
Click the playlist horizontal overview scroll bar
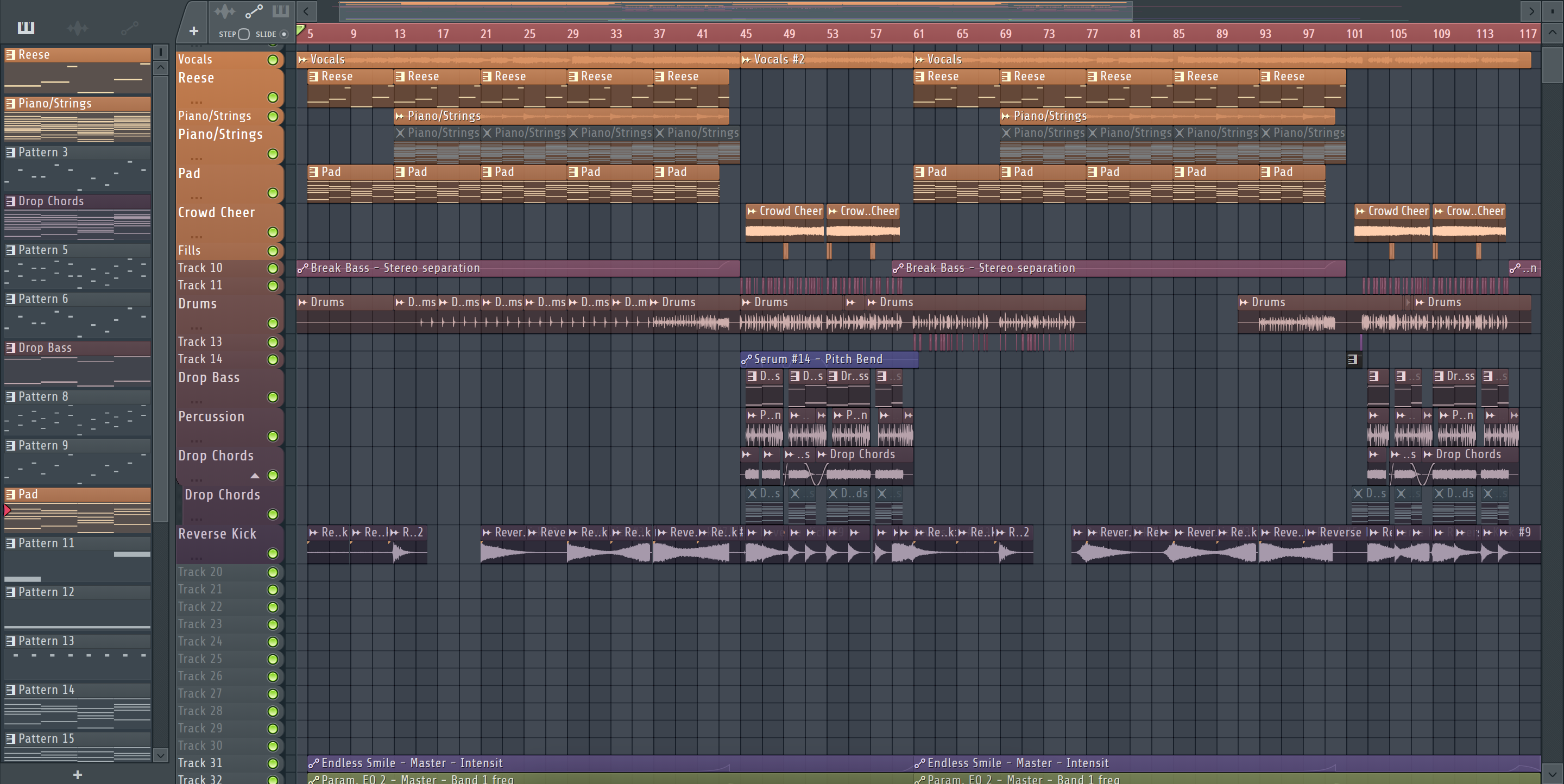point(735,11)
